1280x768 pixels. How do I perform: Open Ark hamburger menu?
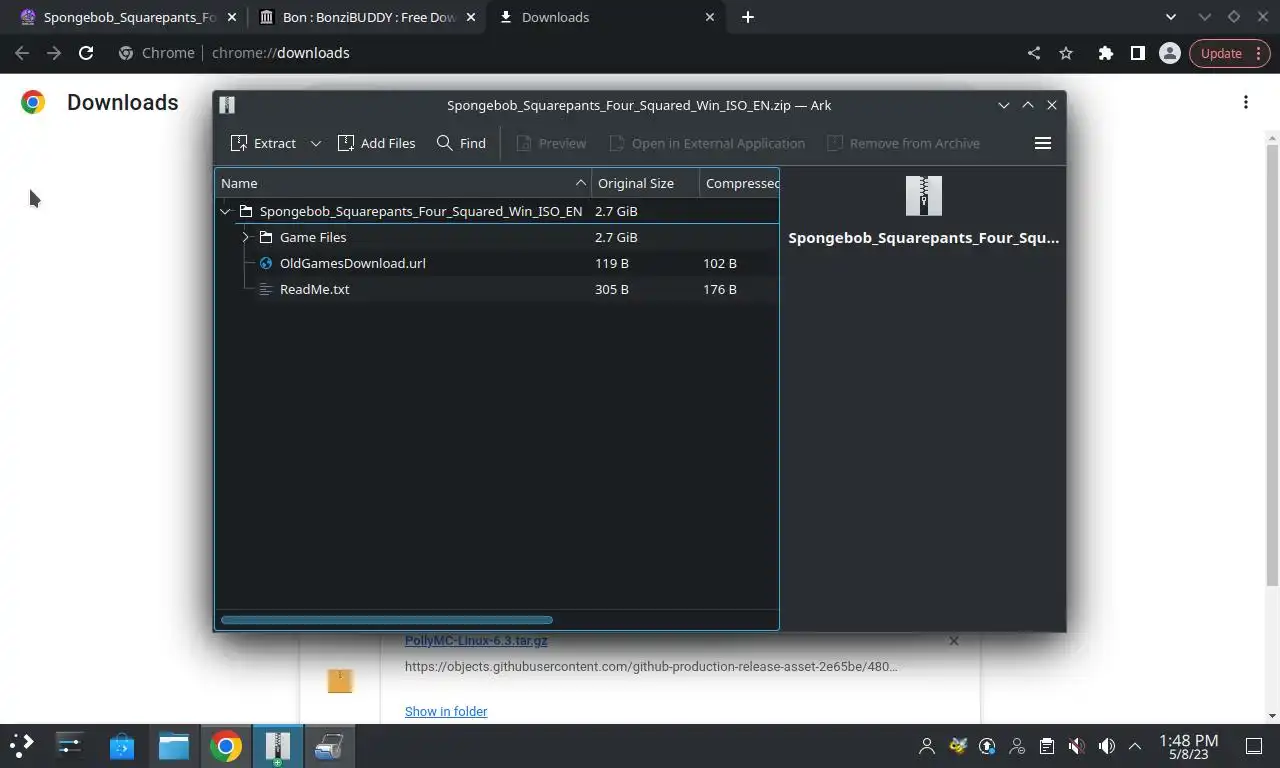tap(1042, 143)
